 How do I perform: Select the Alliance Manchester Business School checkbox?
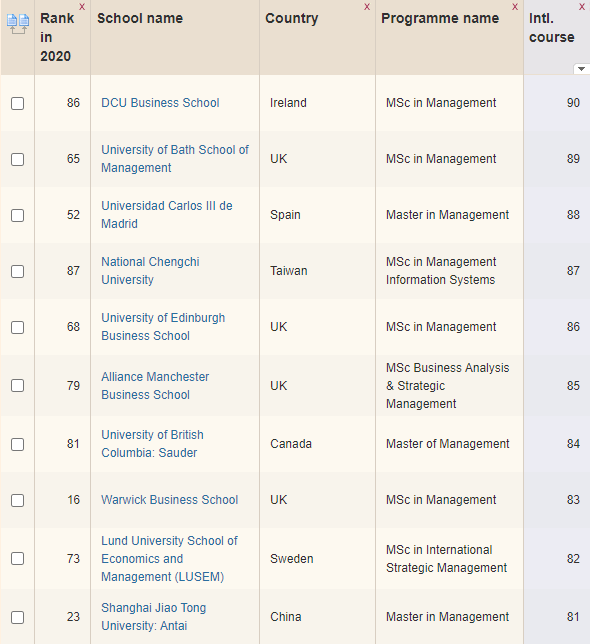click(x=17, y=386)
